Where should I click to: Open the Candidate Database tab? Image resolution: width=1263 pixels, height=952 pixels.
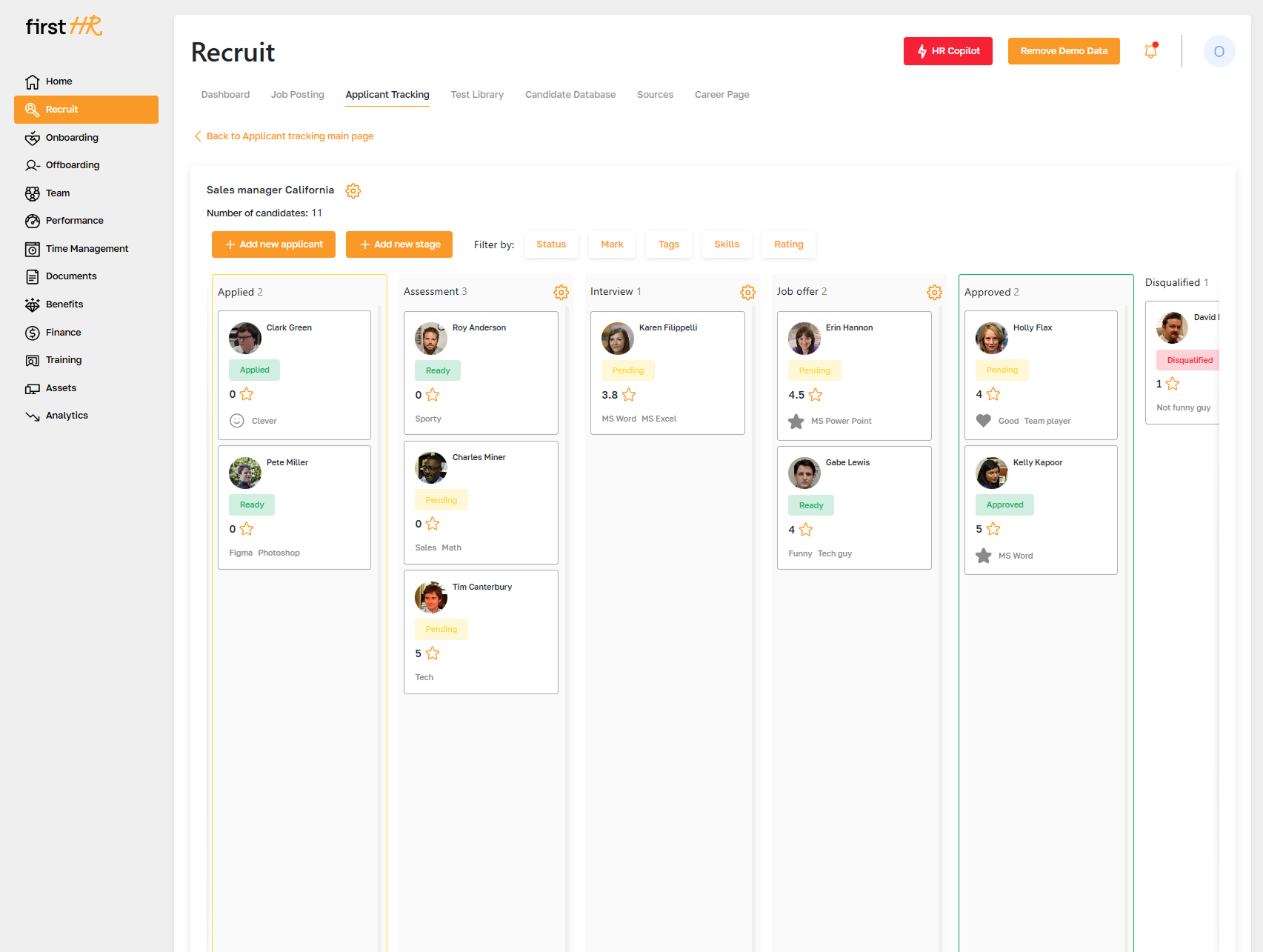point(570,95)
